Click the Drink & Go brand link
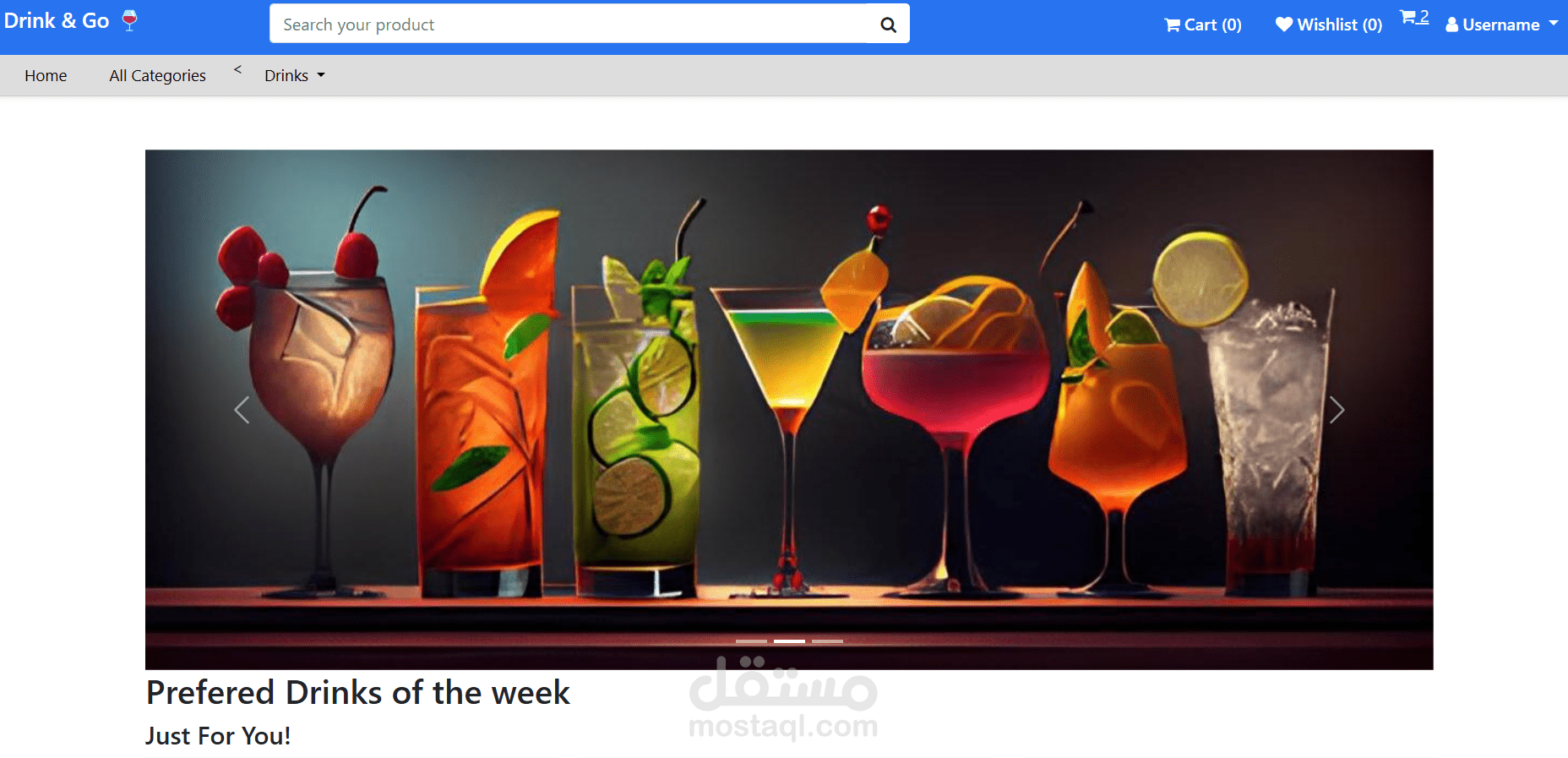Viewport: 1568px width, 758px height. (x=57, y=21)
